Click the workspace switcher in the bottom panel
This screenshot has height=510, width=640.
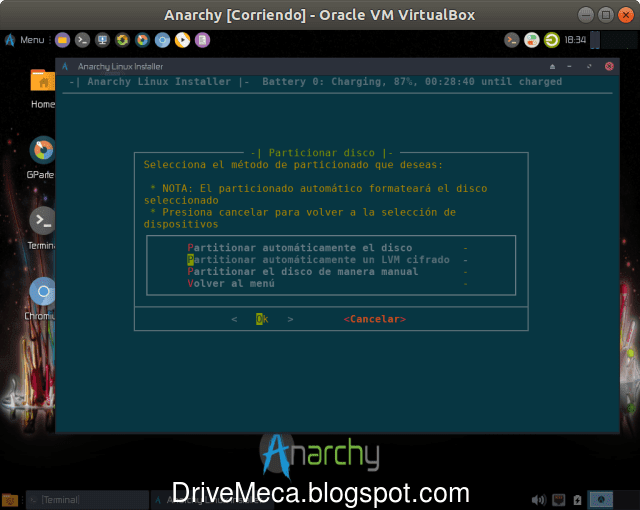[x=600, y=500]
